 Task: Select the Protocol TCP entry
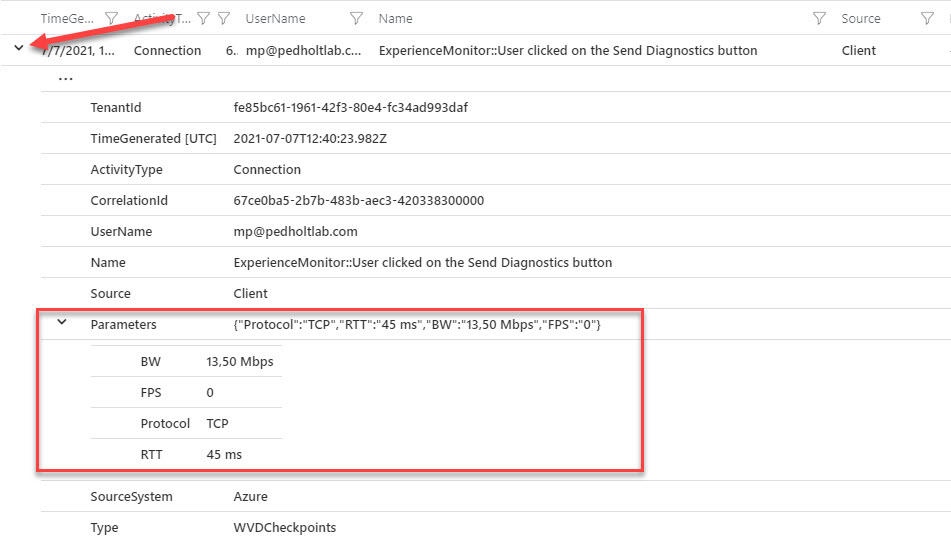click(x=186, y=424)
